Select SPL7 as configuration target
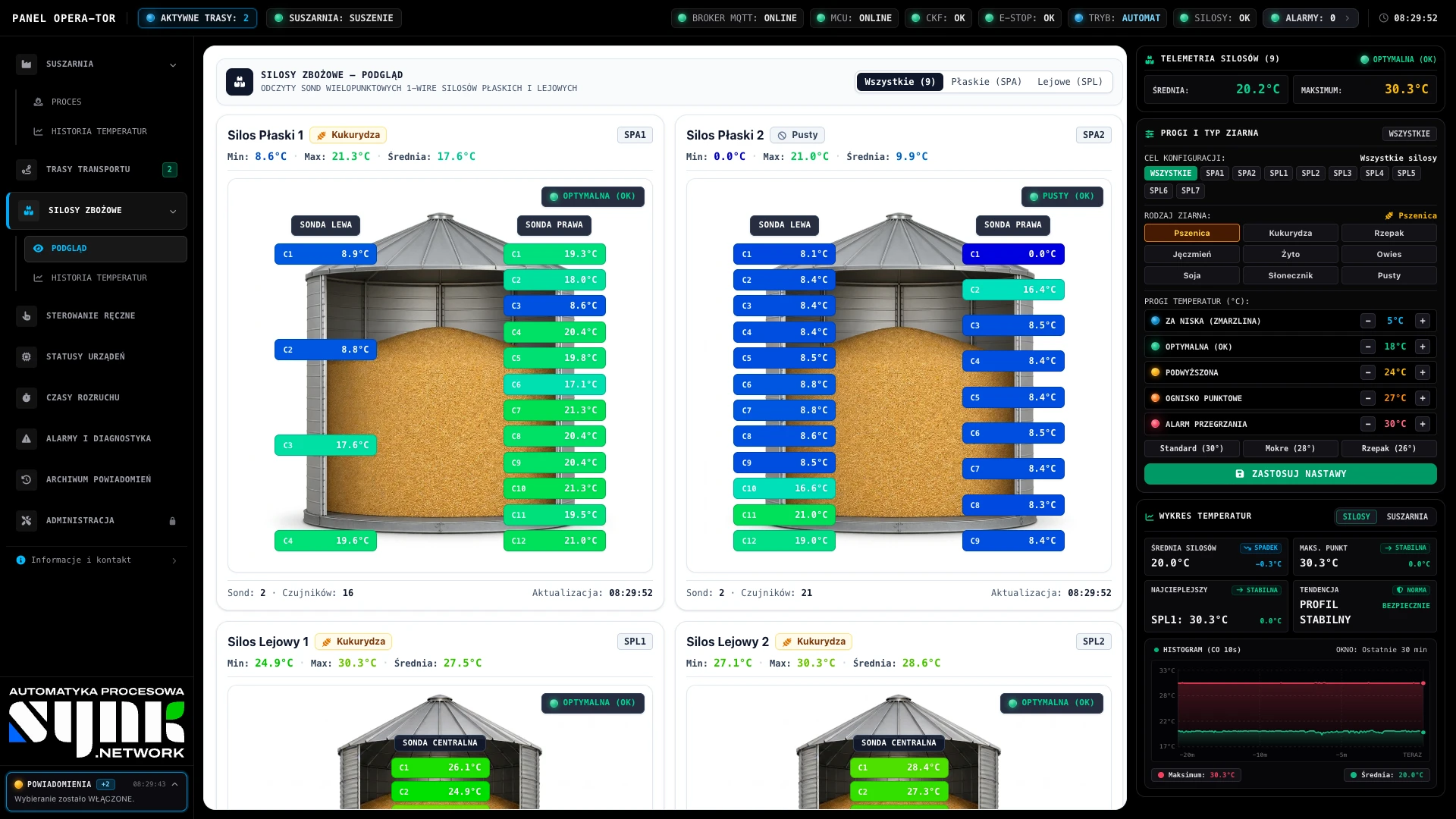The width and height of the screenshot is (1456, 819). 1191,191
